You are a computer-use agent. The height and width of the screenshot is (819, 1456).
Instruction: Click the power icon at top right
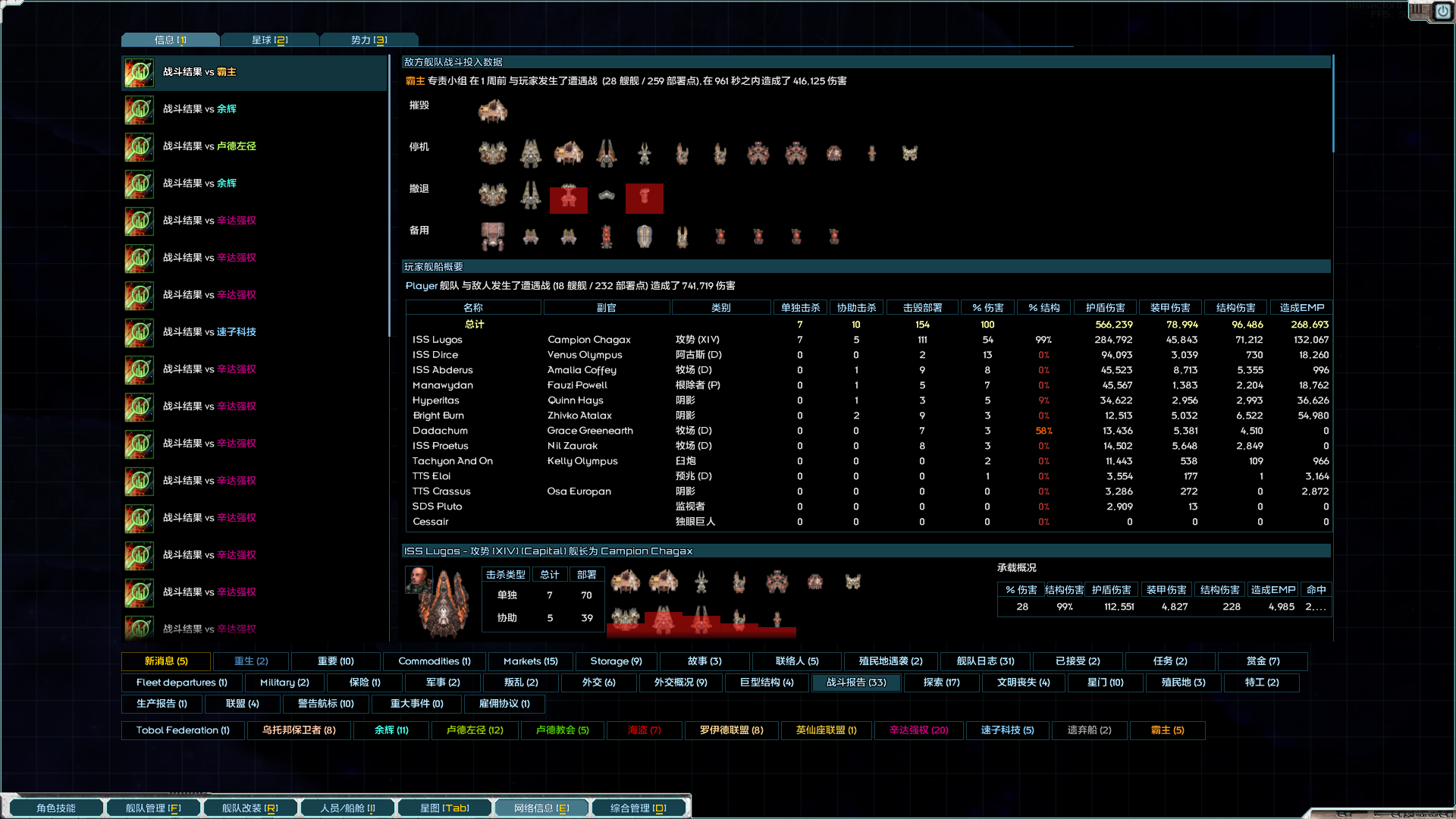point(1442,11)
